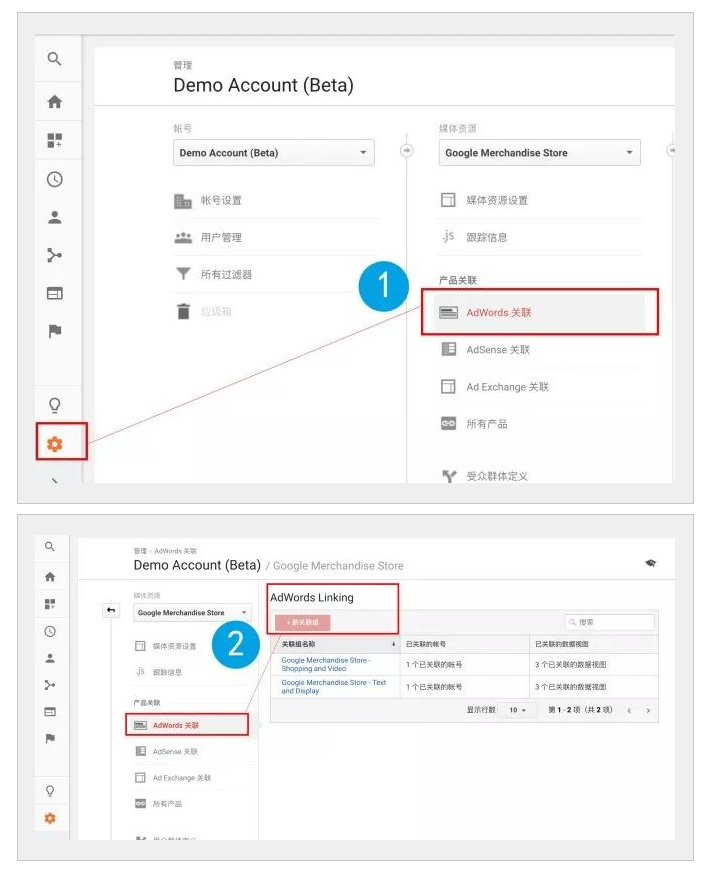Image resolution: width=706 pixels, height=872 pixels.
Task: Select 用户管理 in the account column
Action: click(221, 237)
